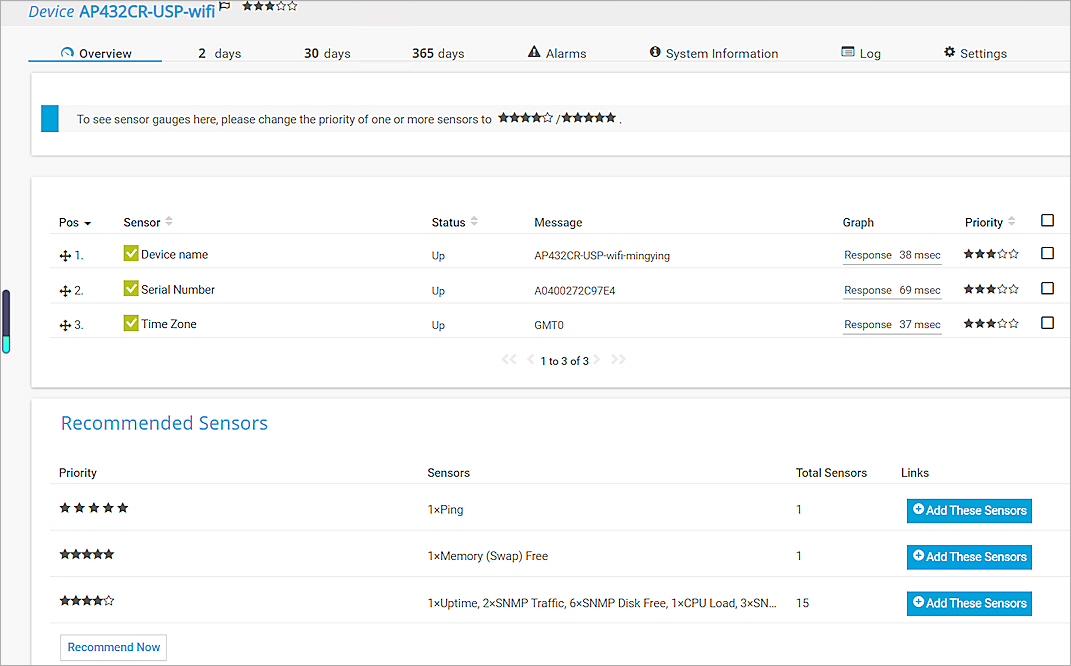Check the Serial Number row checkbox

click(x=1047, y=288)
